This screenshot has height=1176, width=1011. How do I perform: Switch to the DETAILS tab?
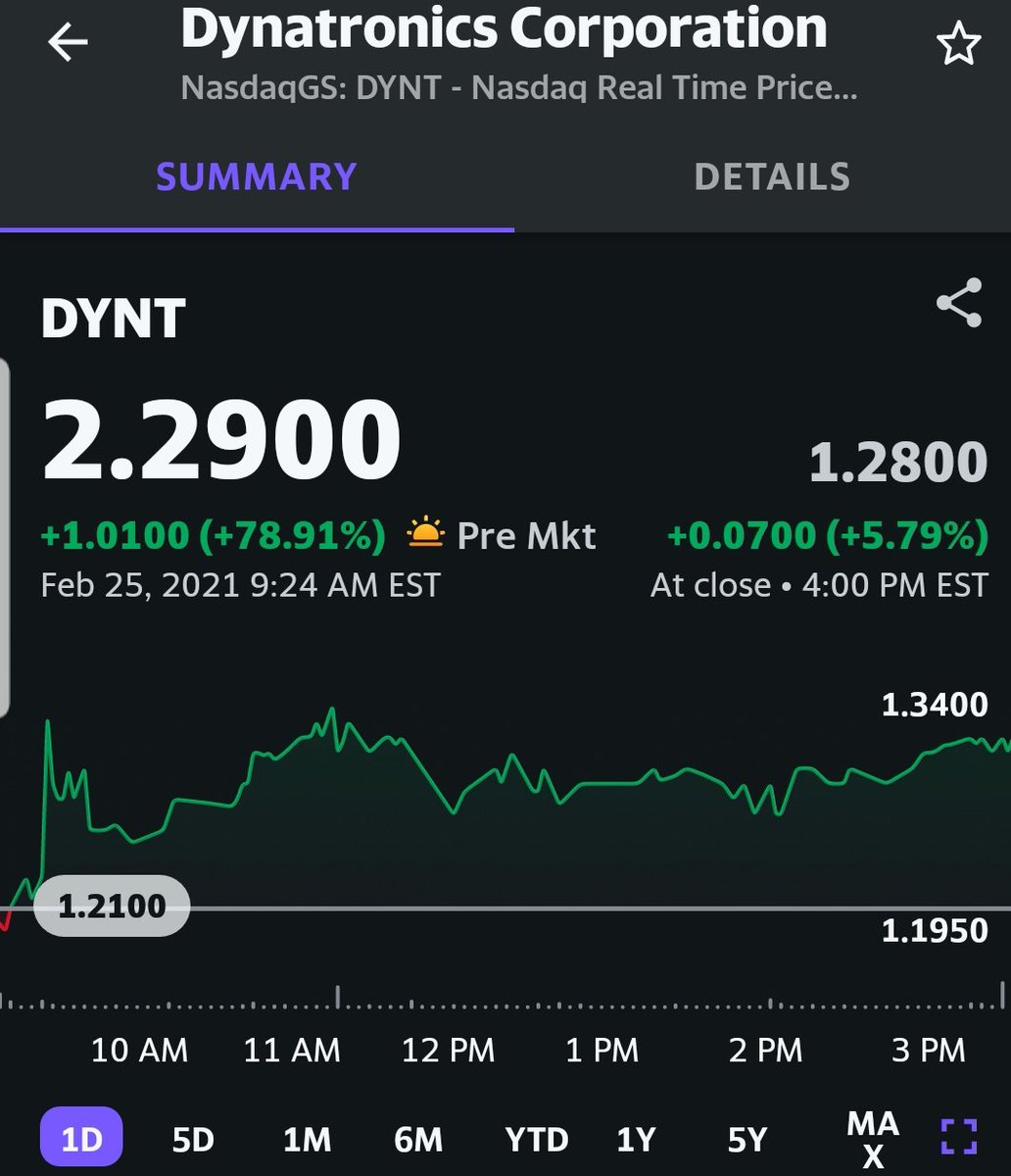pos(772,177)
